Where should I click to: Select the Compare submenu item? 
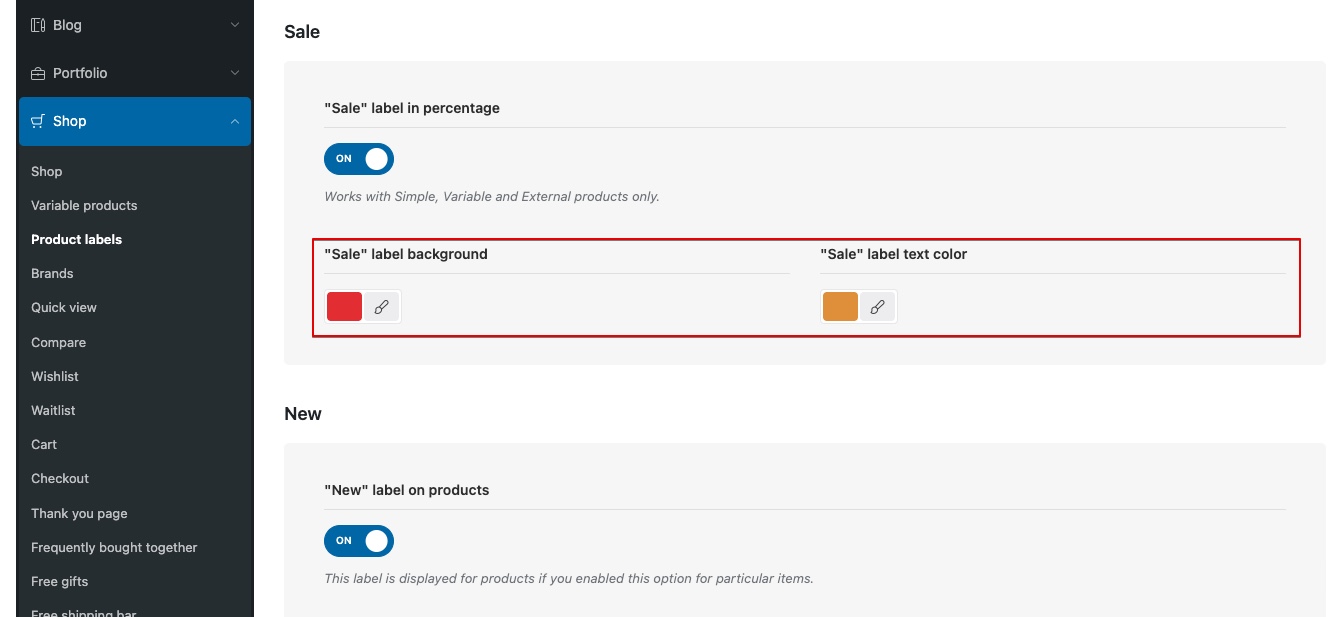[58, 342]
